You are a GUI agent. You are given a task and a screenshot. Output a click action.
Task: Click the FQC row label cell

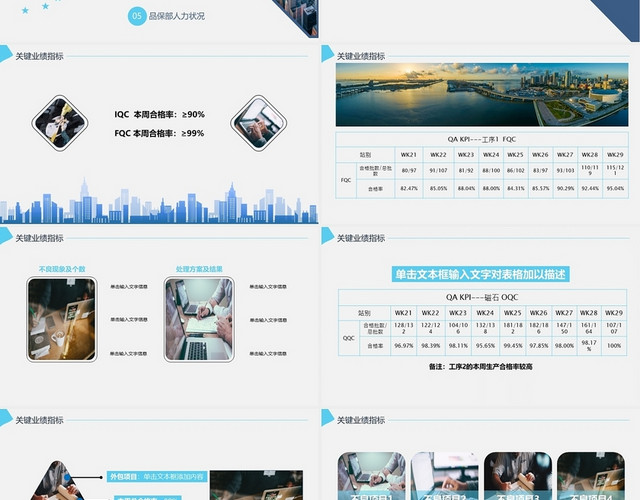(346, 180)
